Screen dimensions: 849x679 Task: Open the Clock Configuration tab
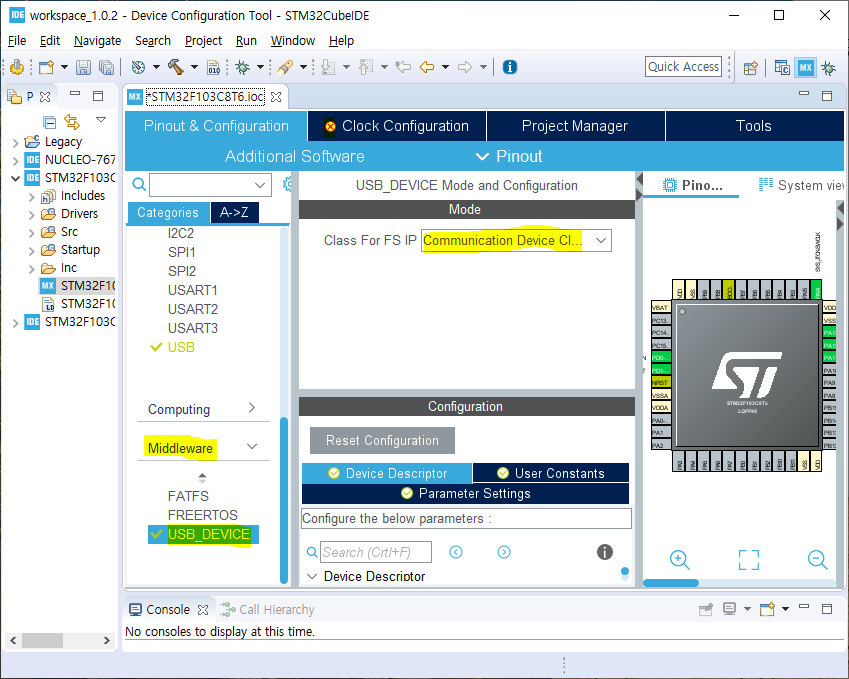tap(397, 126)
